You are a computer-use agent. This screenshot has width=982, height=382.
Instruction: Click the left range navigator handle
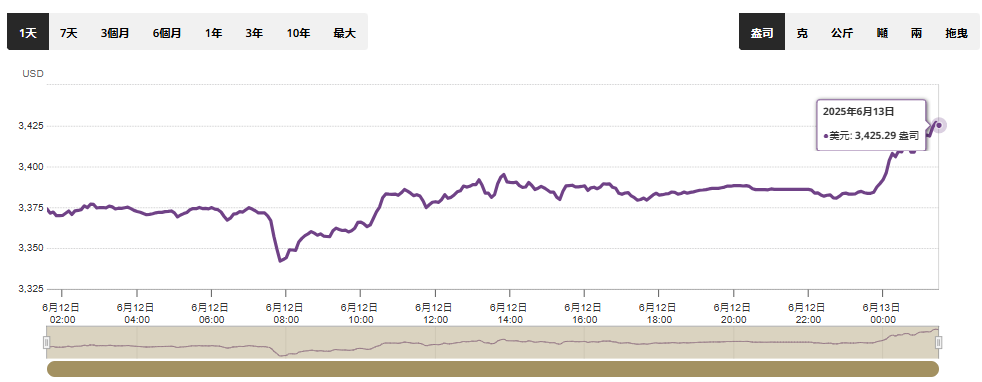pos(46,343)
